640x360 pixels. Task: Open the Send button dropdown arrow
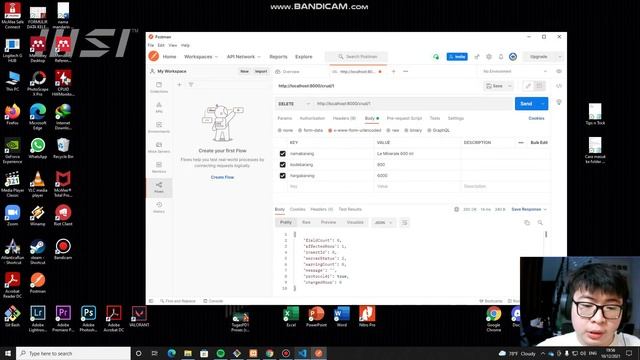543,104
